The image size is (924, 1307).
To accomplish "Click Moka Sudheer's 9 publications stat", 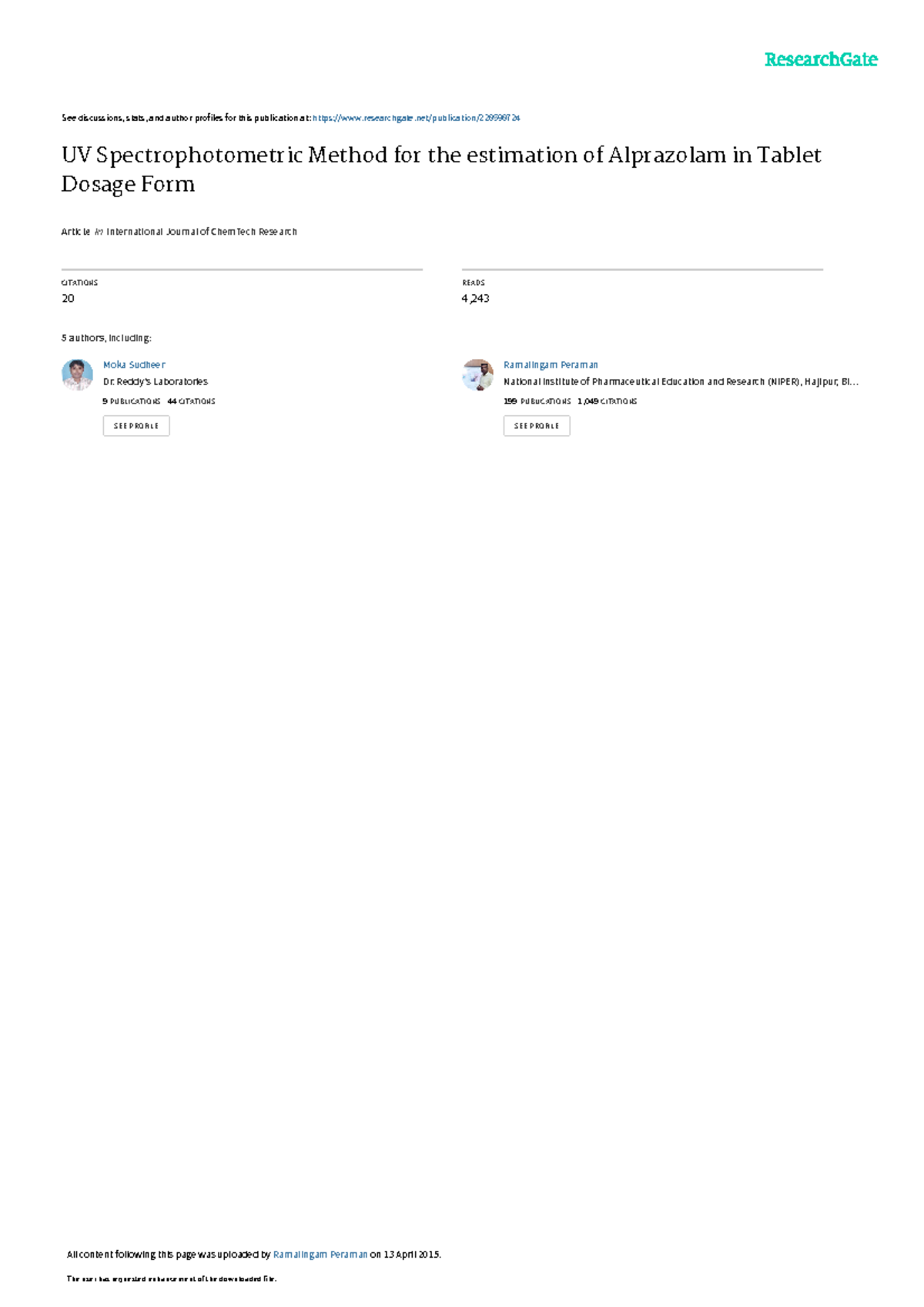I will click(x=132, y=401).
